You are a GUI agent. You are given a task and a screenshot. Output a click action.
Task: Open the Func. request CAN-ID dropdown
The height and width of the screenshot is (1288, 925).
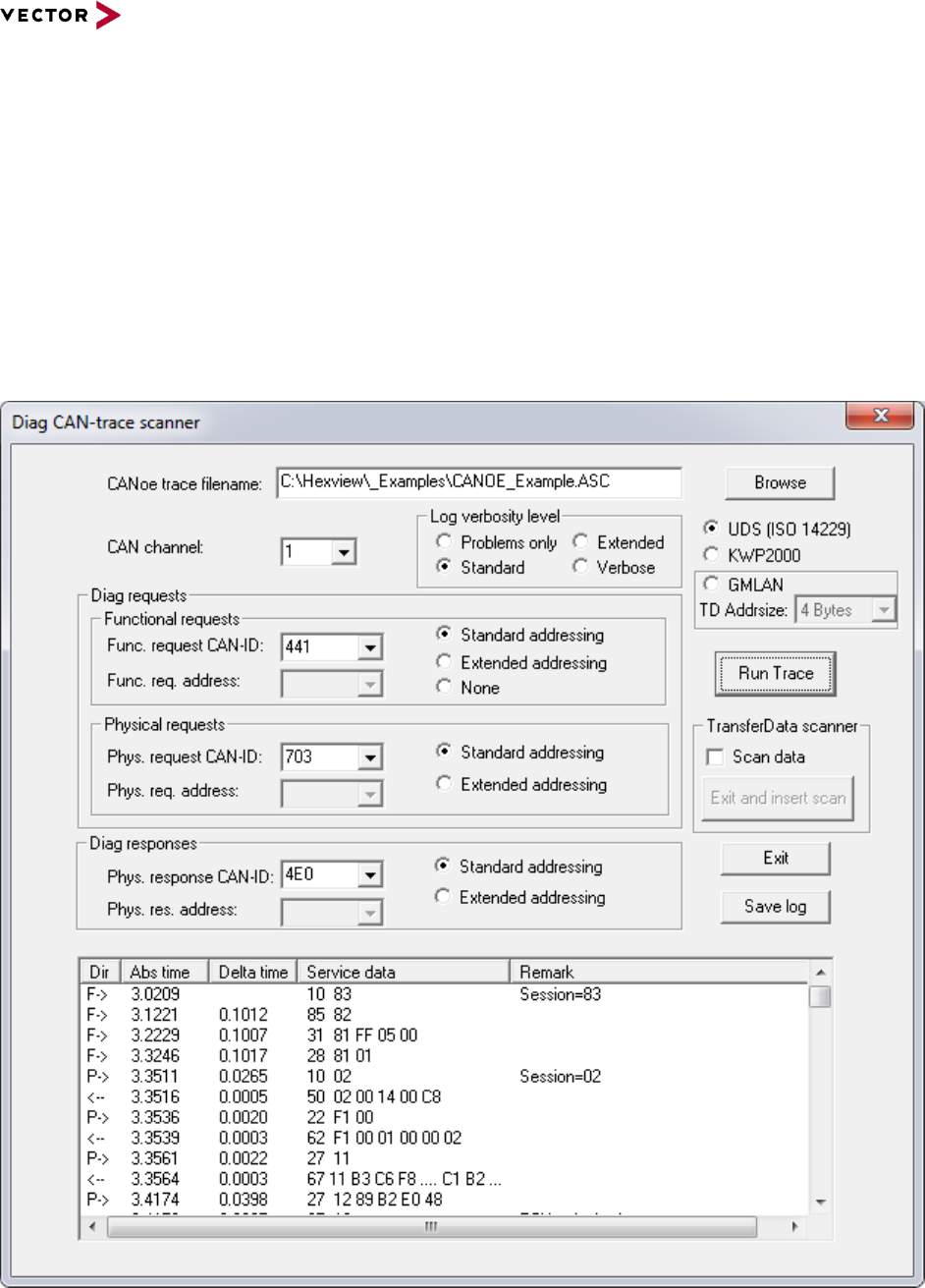click(x=369, y=648)
